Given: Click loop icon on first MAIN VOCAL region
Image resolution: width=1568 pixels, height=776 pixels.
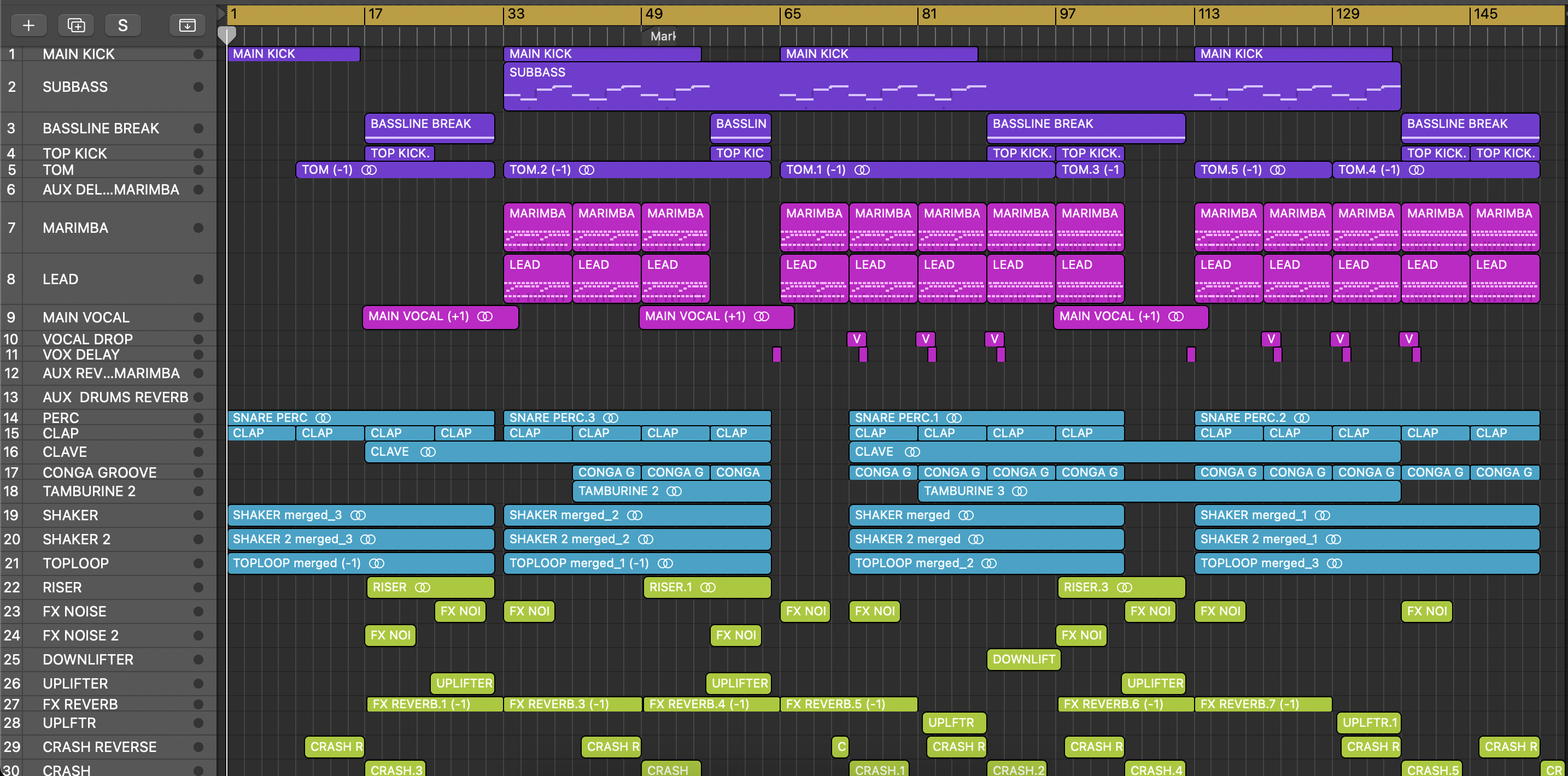Looking at the screenshot, I should [x=484, y=316].
